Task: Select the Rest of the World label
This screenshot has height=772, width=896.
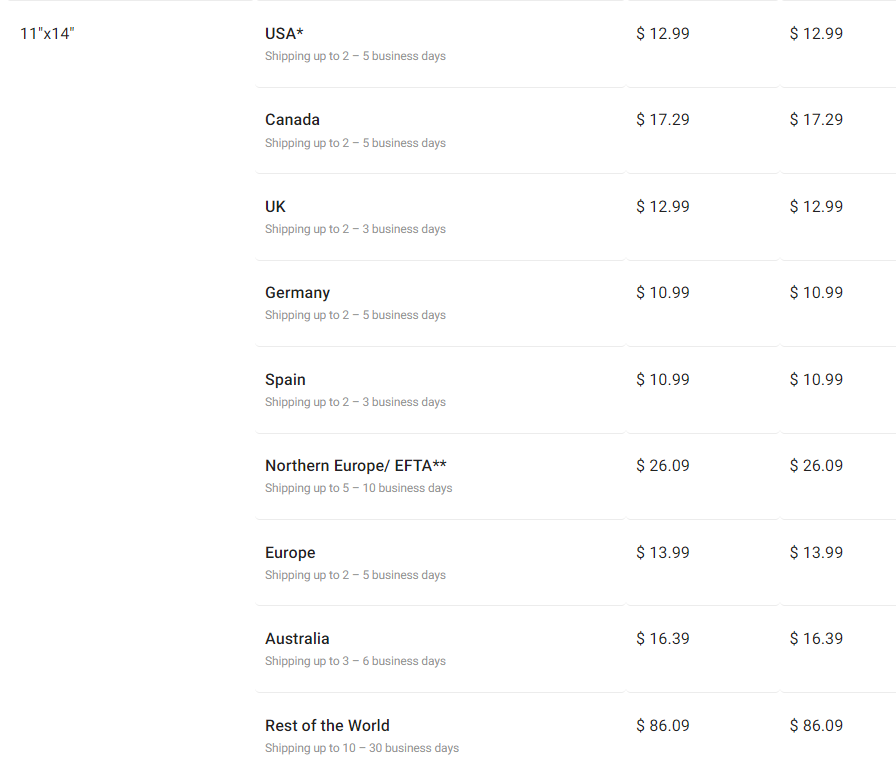Action: [327, 725]
